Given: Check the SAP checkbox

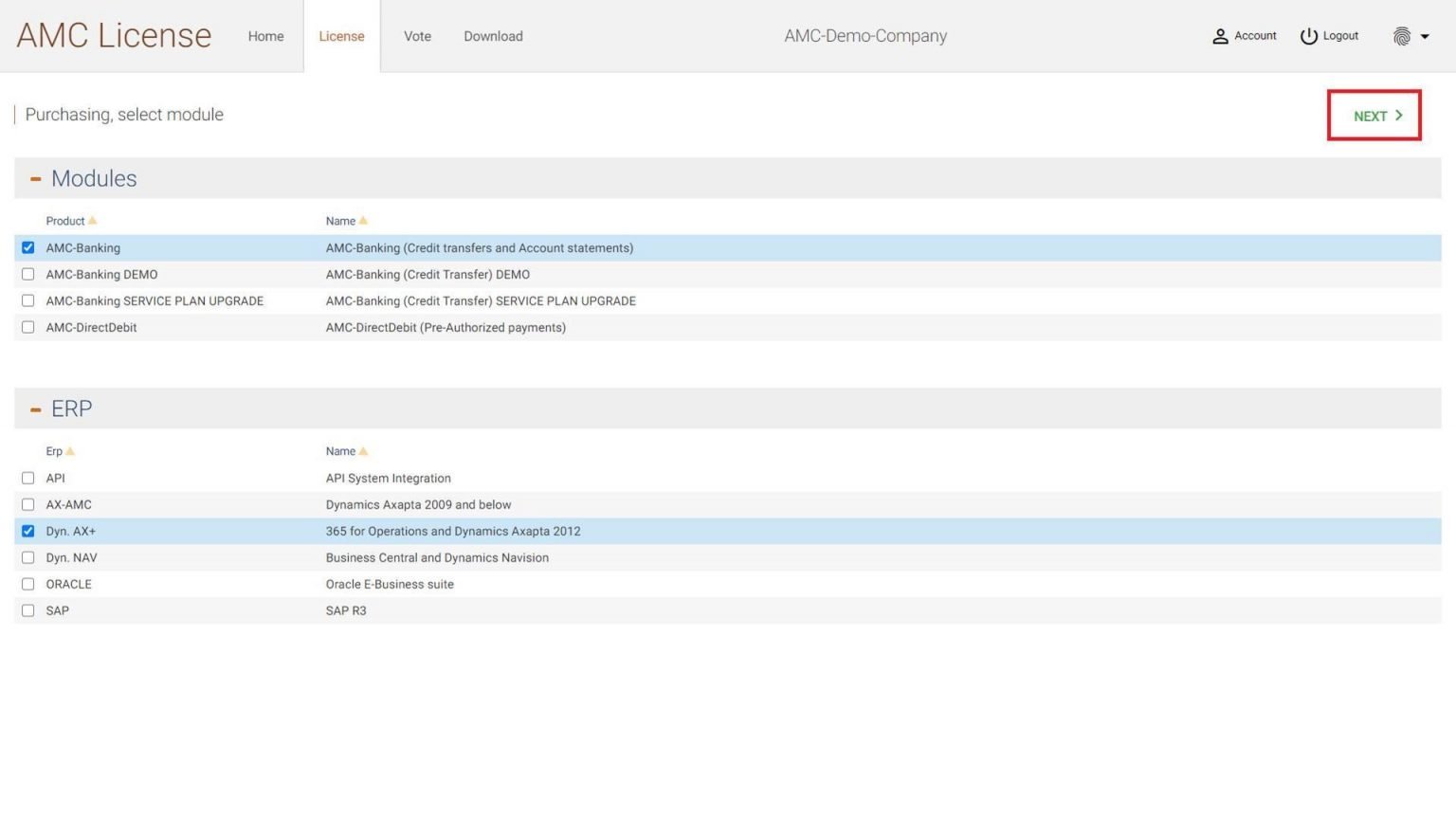Looking at the screenshot, I should pos(27,610).
